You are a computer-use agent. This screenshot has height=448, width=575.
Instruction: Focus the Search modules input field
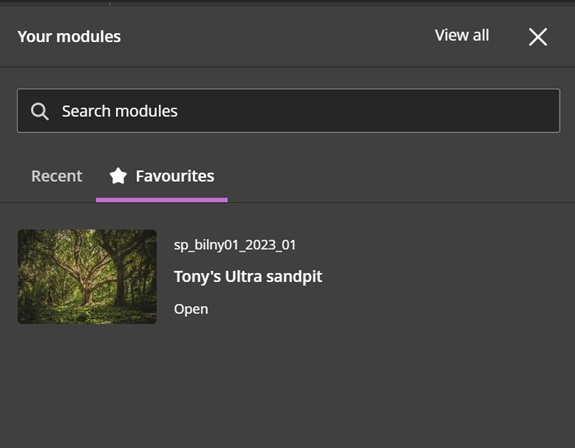click(288, 110)
